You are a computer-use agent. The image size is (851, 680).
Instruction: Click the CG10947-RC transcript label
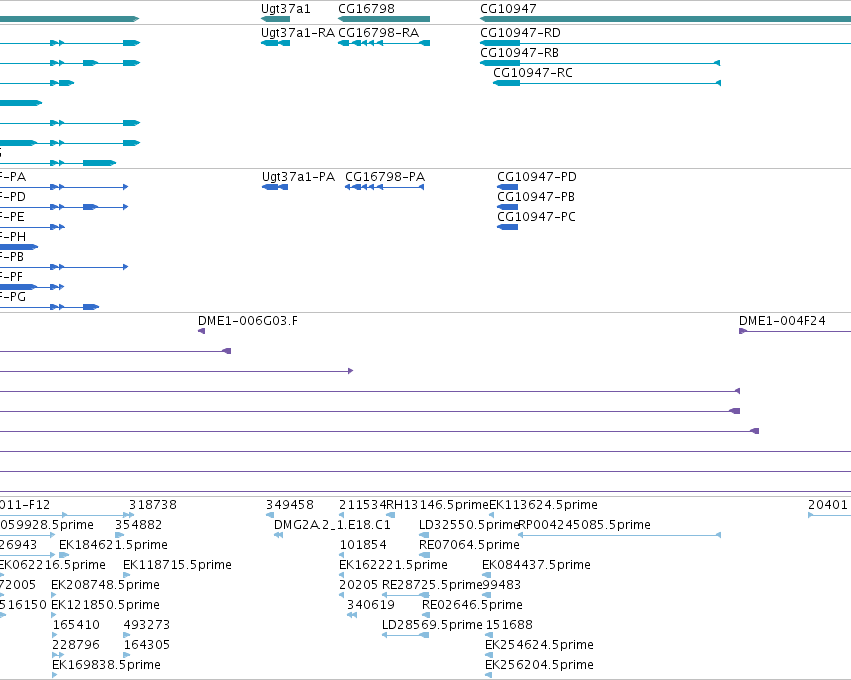click(533, 73)
